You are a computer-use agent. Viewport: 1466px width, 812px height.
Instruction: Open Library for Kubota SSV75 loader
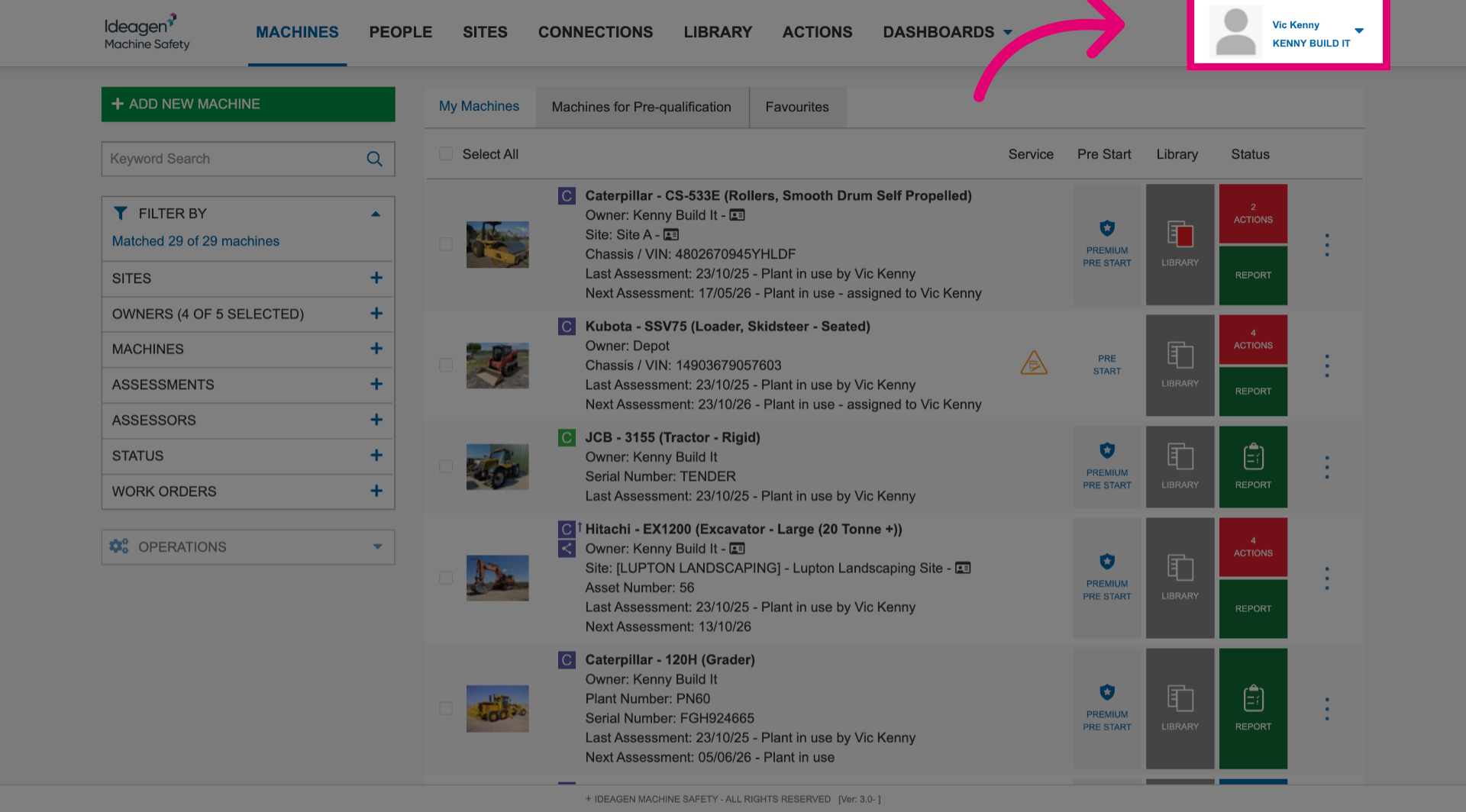1180,365
